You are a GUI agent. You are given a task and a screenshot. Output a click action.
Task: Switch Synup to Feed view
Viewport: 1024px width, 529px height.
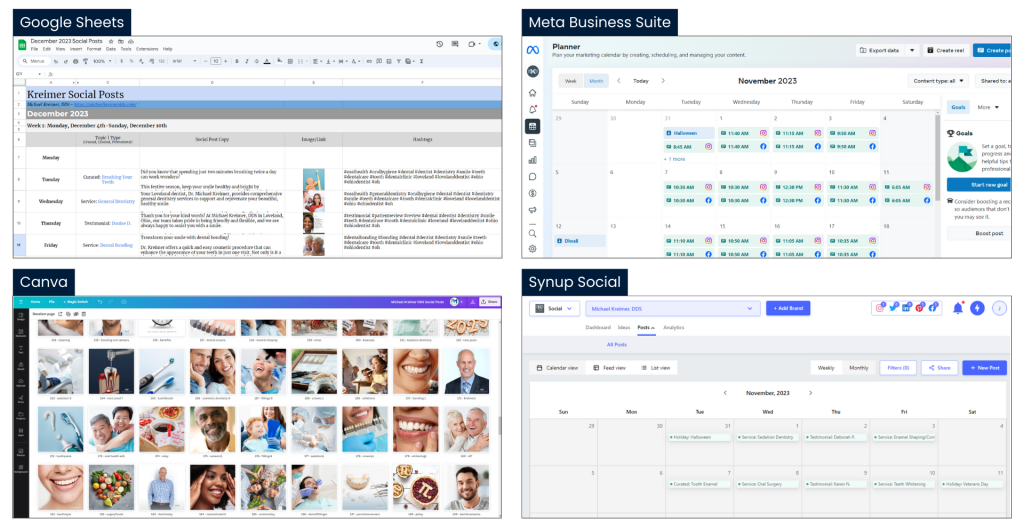click(x=609, y=368)
